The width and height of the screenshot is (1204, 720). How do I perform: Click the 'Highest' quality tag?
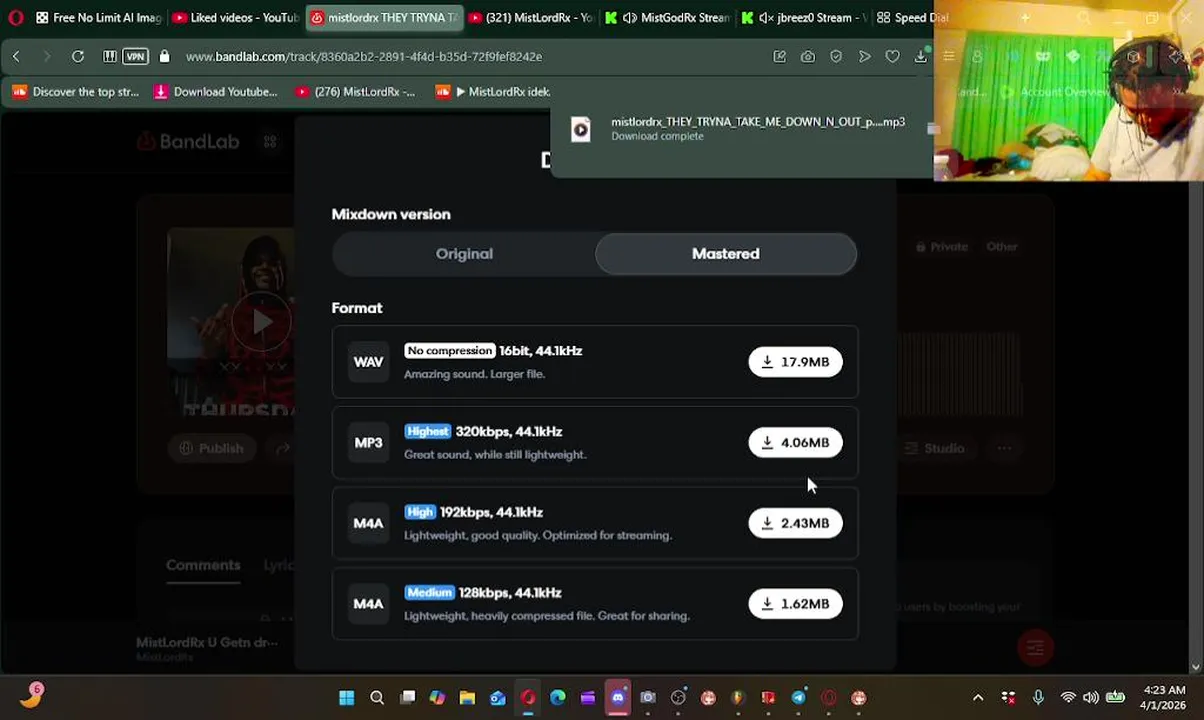(x=428, y=432)
